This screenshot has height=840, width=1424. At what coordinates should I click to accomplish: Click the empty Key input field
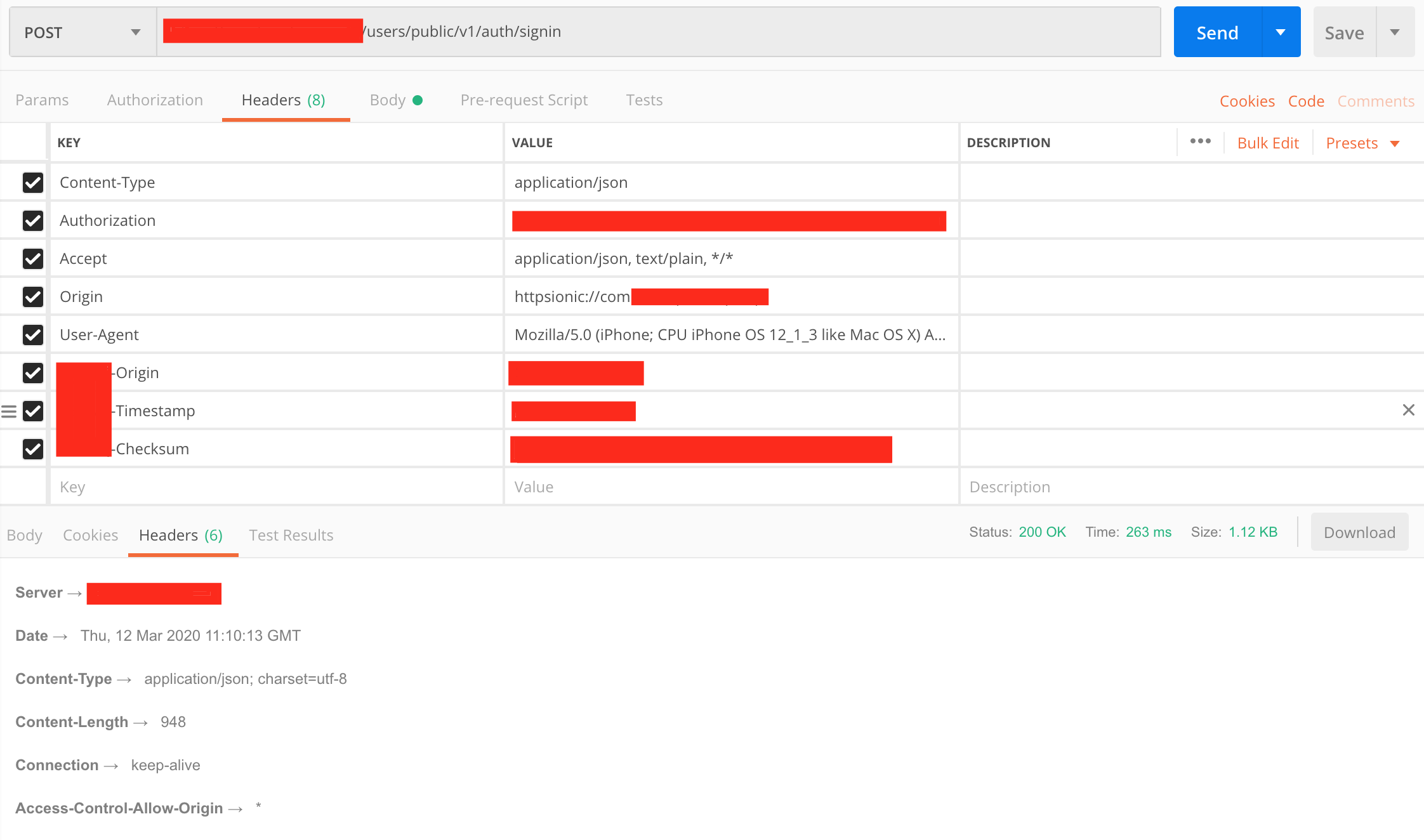tap(254, 486)
